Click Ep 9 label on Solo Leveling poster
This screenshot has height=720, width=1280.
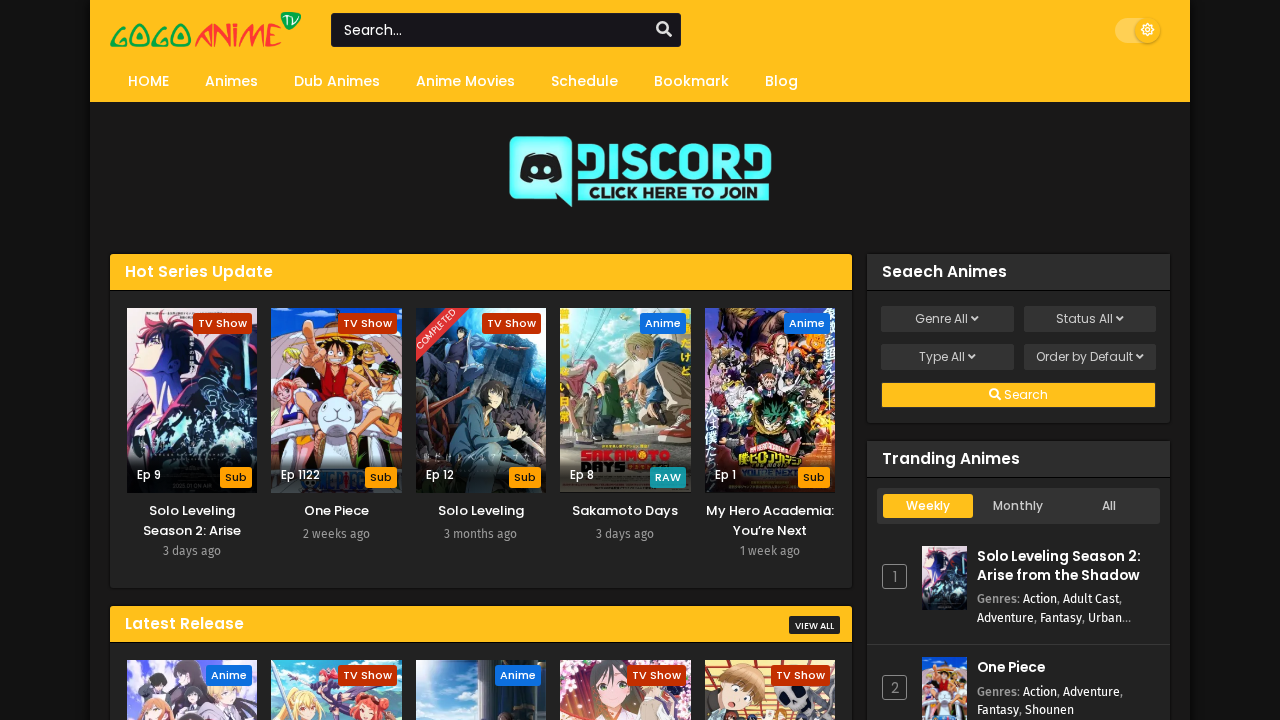(x=148, y=475)
